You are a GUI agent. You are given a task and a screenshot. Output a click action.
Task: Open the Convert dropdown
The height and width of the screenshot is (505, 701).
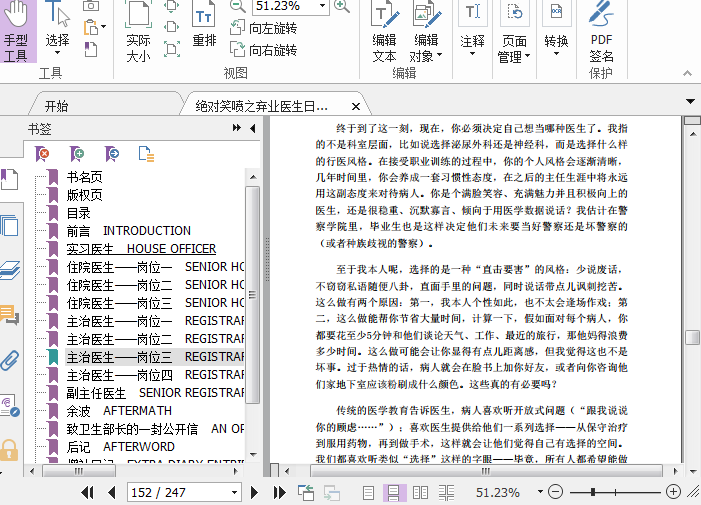pos(556,54)
